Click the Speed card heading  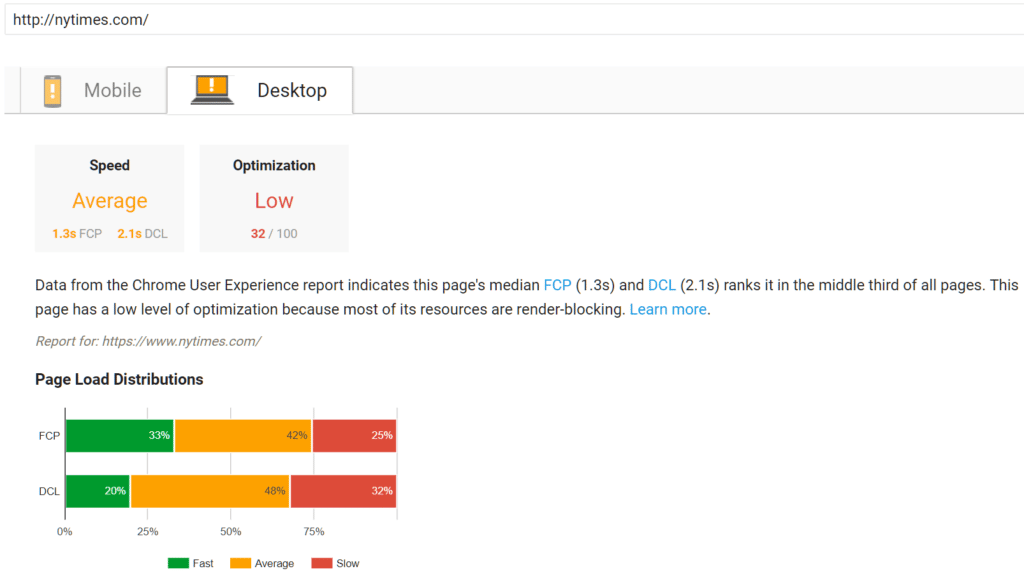tap(110, 165)
